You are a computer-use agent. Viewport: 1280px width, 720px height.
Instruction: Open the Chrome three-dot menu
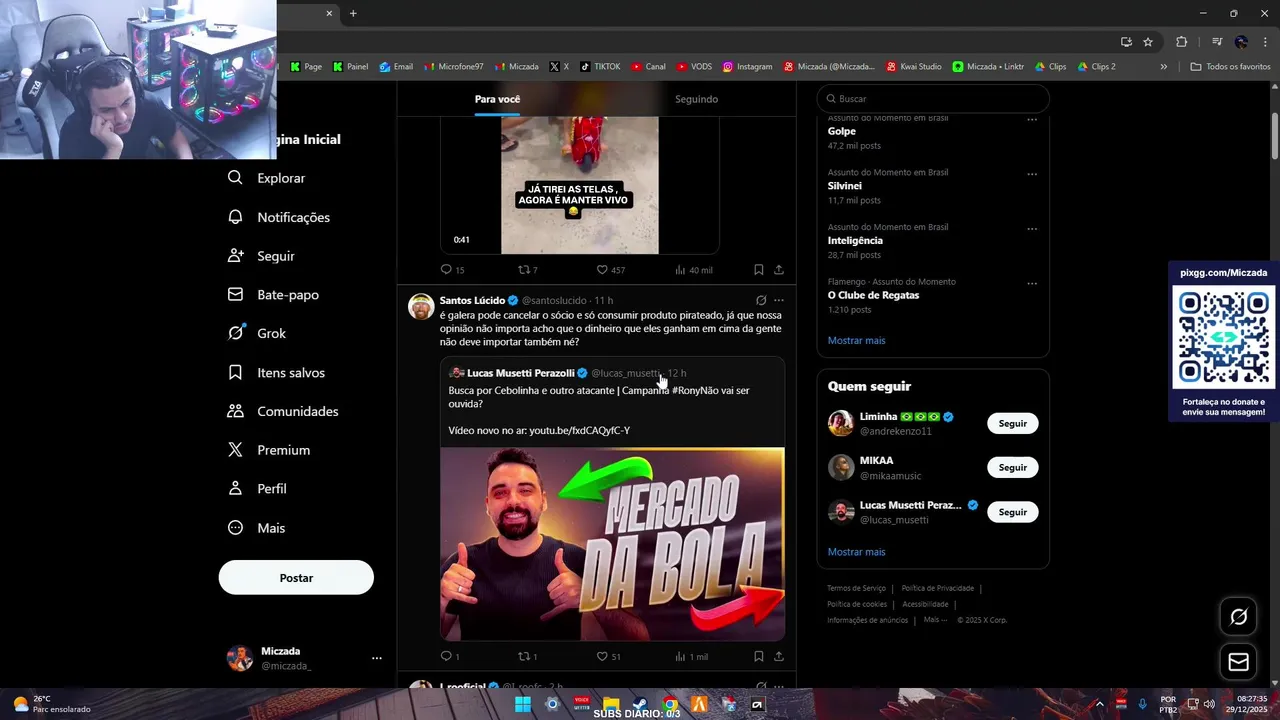tap(1264, 42)
